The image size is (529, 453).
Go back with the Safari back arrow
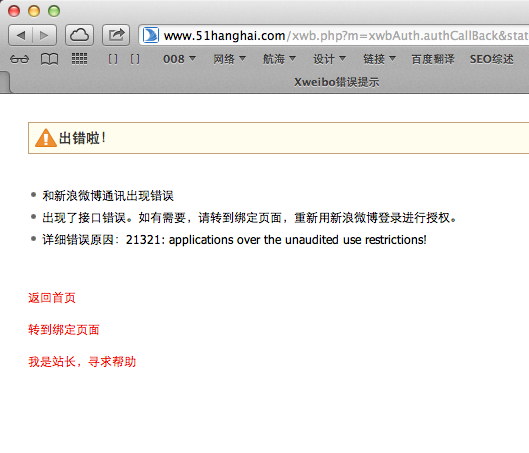tap(21, 35)
